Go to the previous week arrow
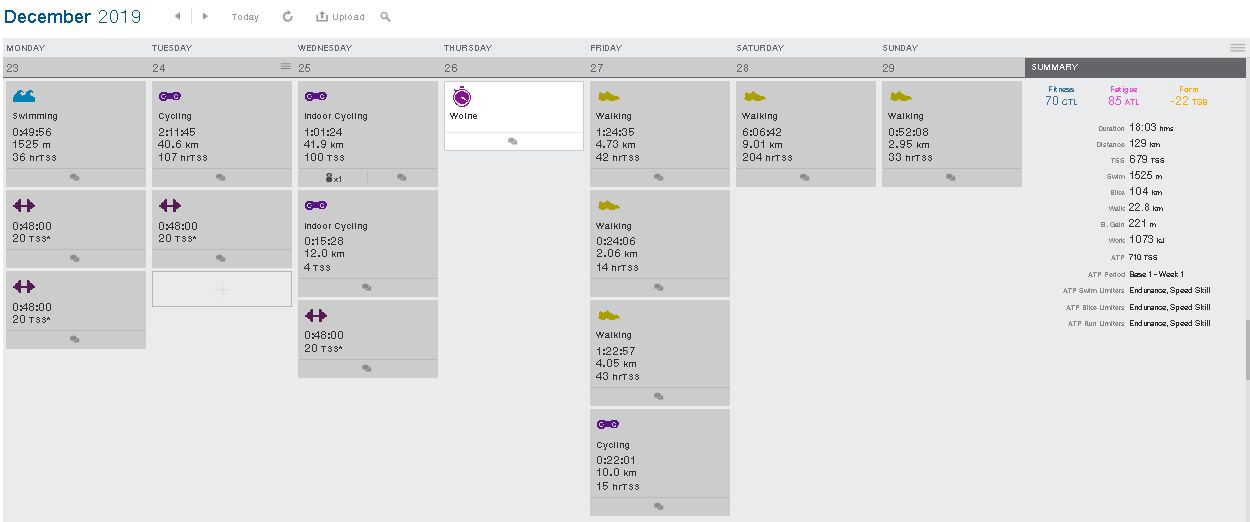 177,17
